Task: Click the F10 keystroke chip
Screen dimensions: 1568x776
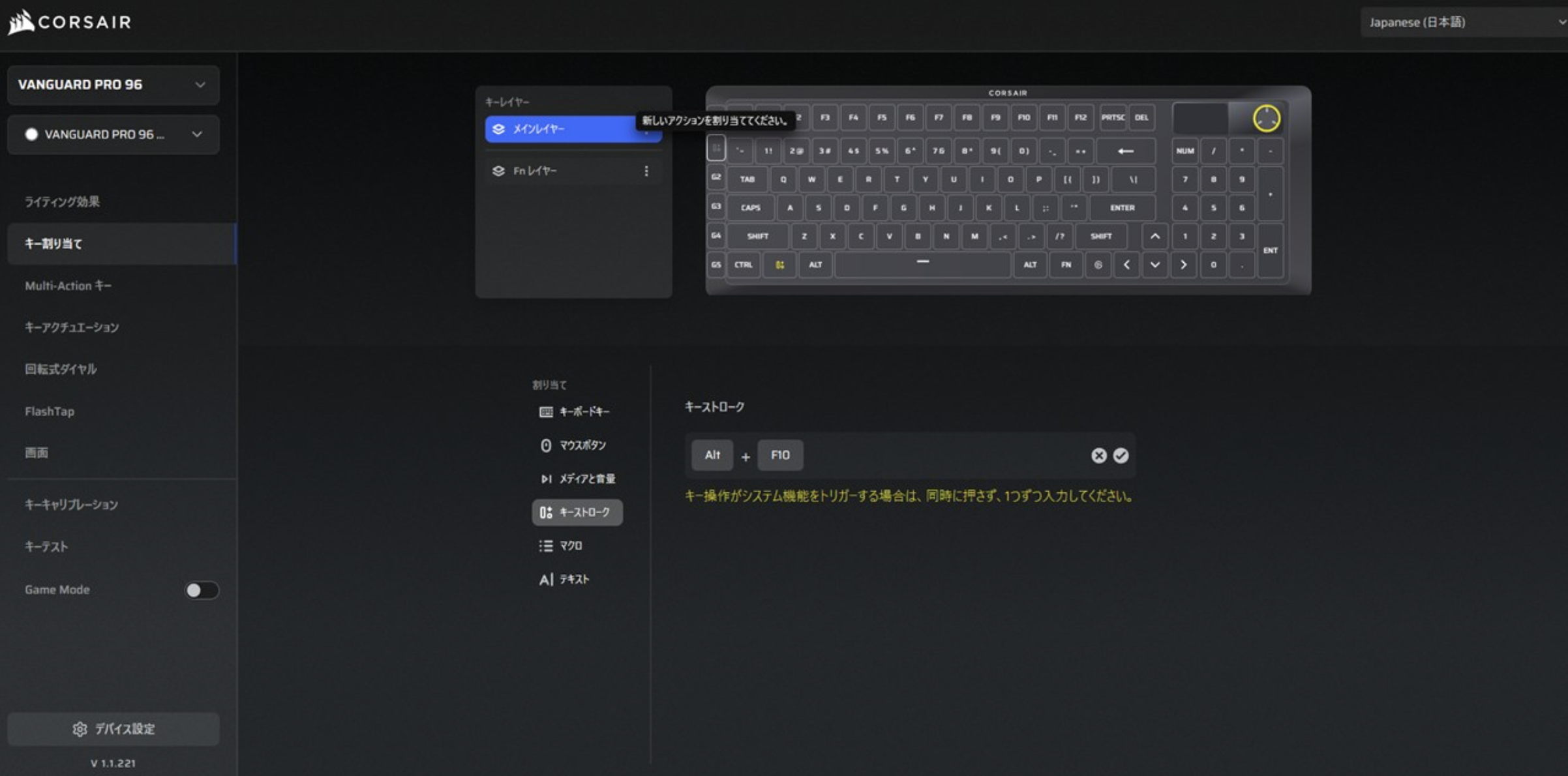Action: 780,455
